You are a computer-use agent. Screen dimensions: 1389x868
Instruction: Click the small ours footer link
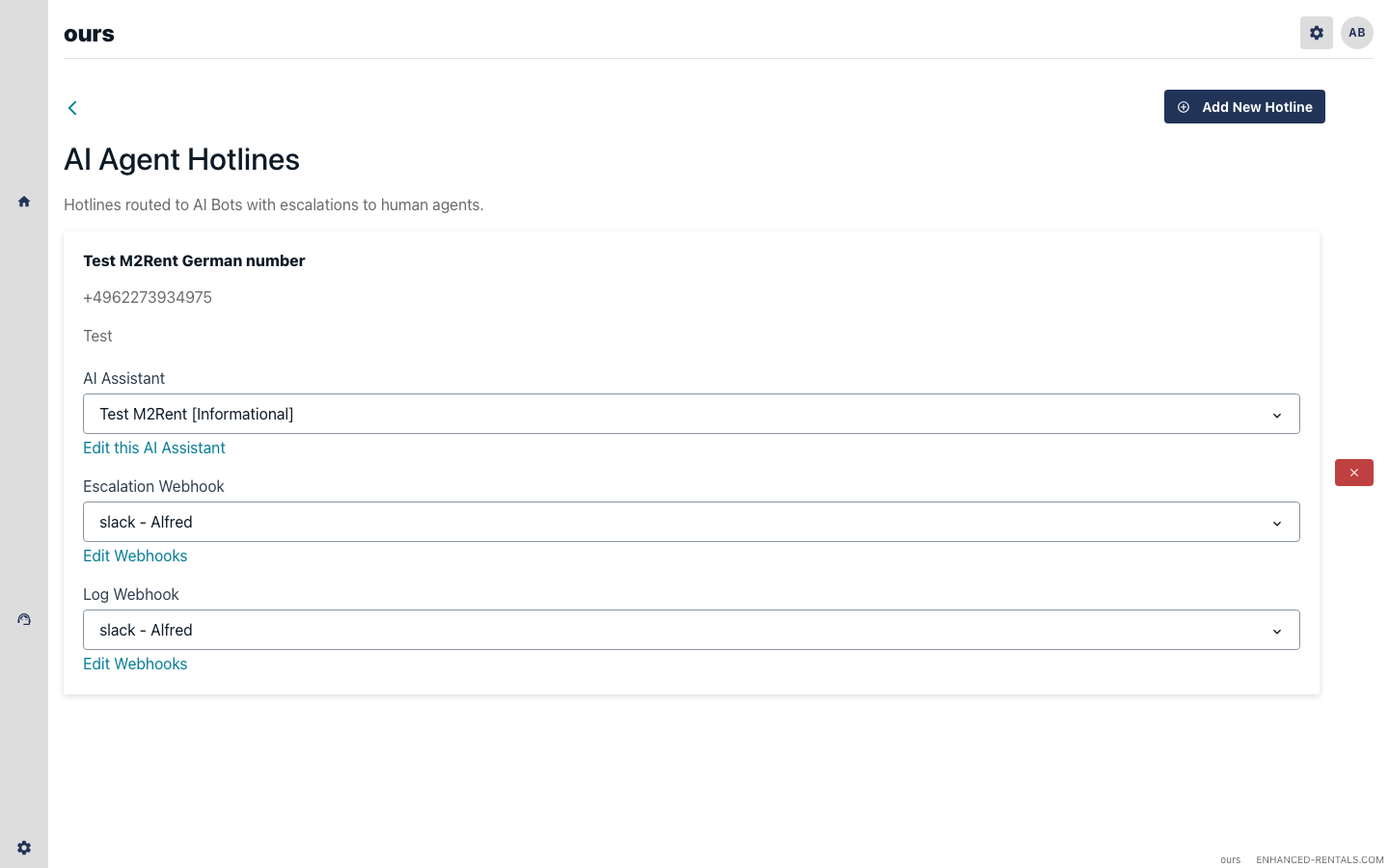[1230, 859]
